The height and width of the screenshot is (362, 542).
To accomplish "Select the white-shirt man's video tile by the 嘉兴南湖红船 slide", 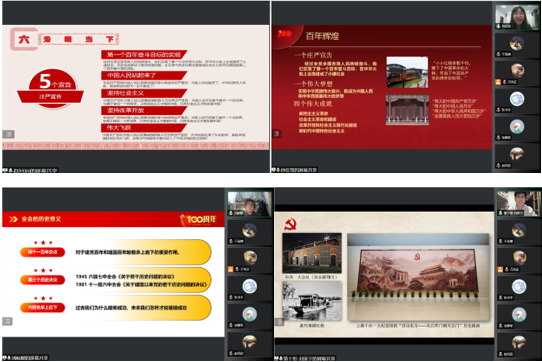I will coord(518,204).
